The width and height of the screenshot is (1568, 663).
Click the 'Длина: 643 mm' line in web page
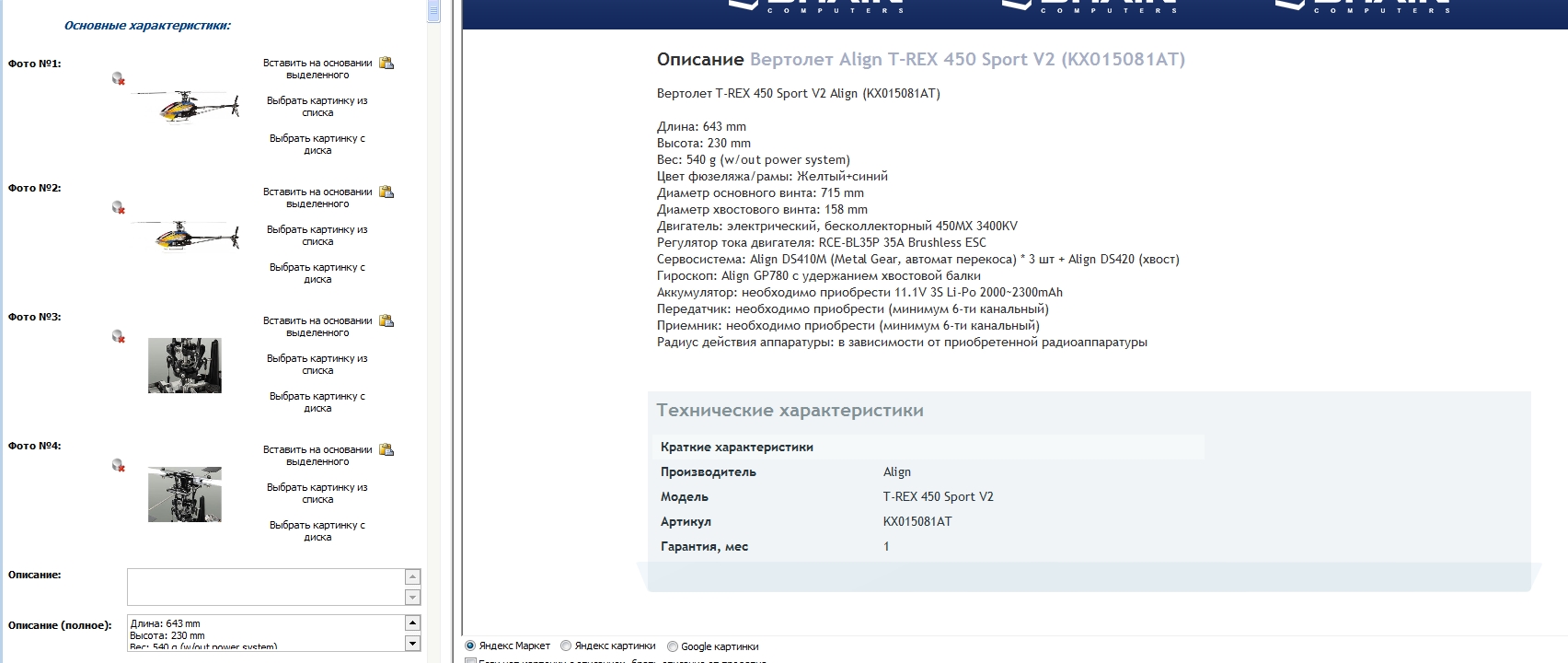(701, 126)
